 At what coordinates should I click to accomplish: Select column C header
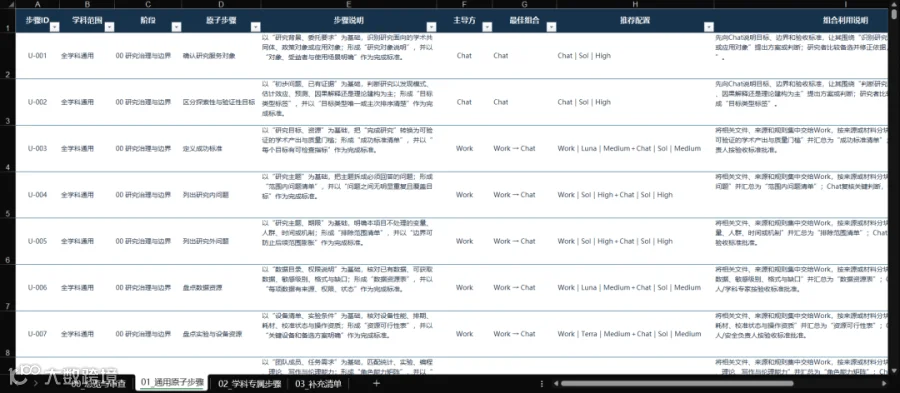click(x=148, y=4)
